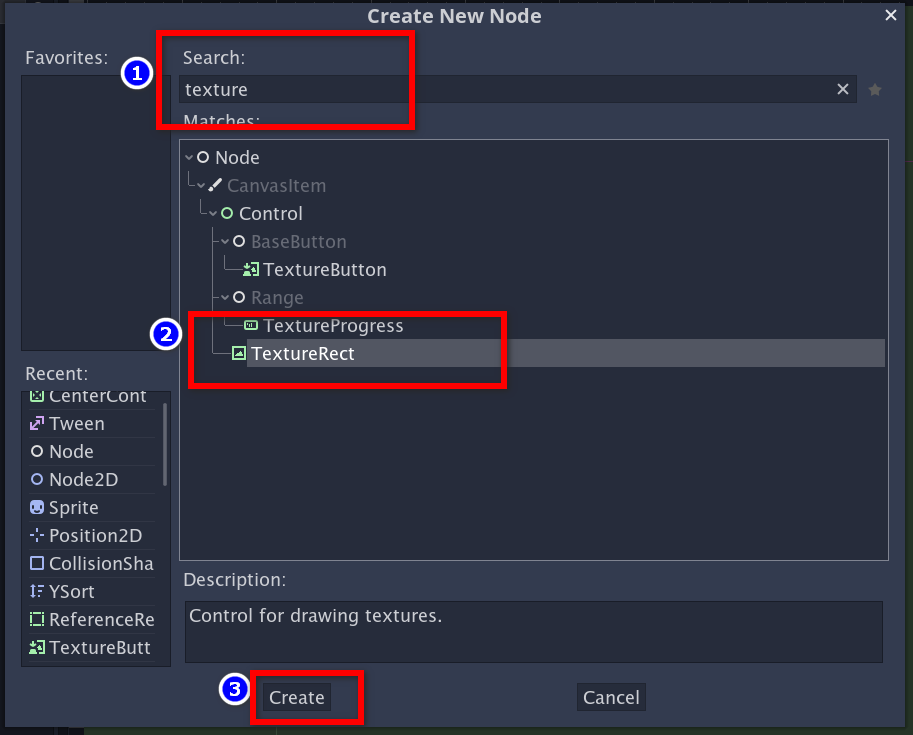
Task: Collapse the root Node tree item
Action: 189,157
